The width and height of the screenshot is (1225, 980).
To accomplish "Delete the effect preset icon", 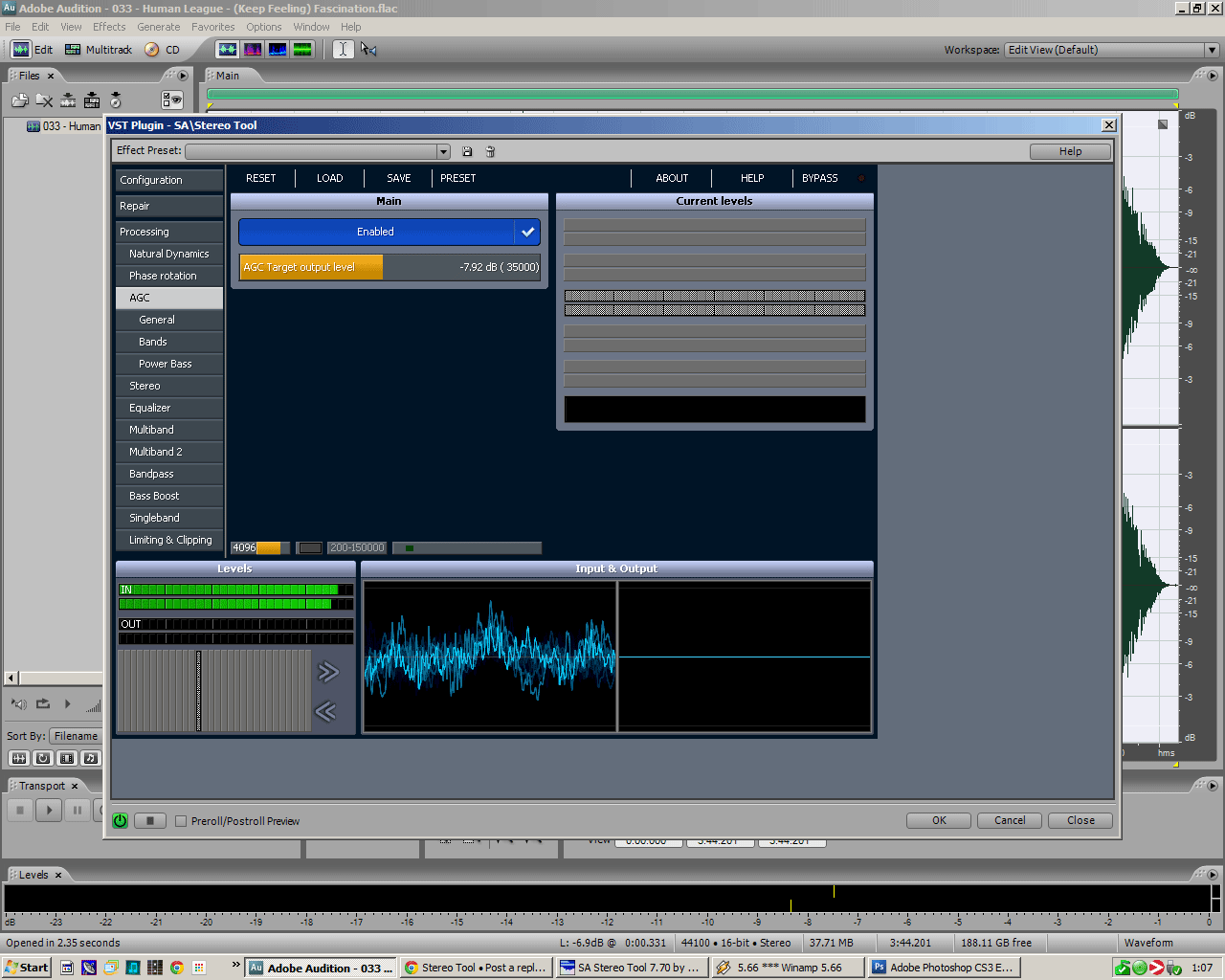I will coord(490,151).
